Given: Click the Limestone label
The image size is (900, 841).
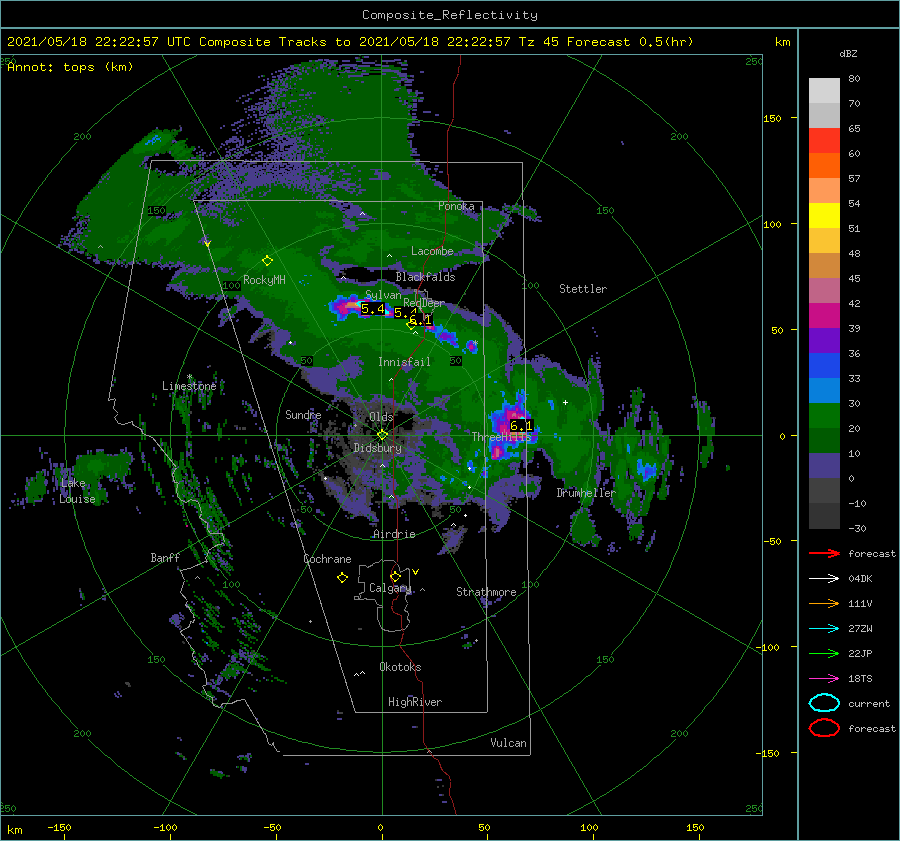Looking at the screenshot, I should pyautogui.click(x=189, y=386).
